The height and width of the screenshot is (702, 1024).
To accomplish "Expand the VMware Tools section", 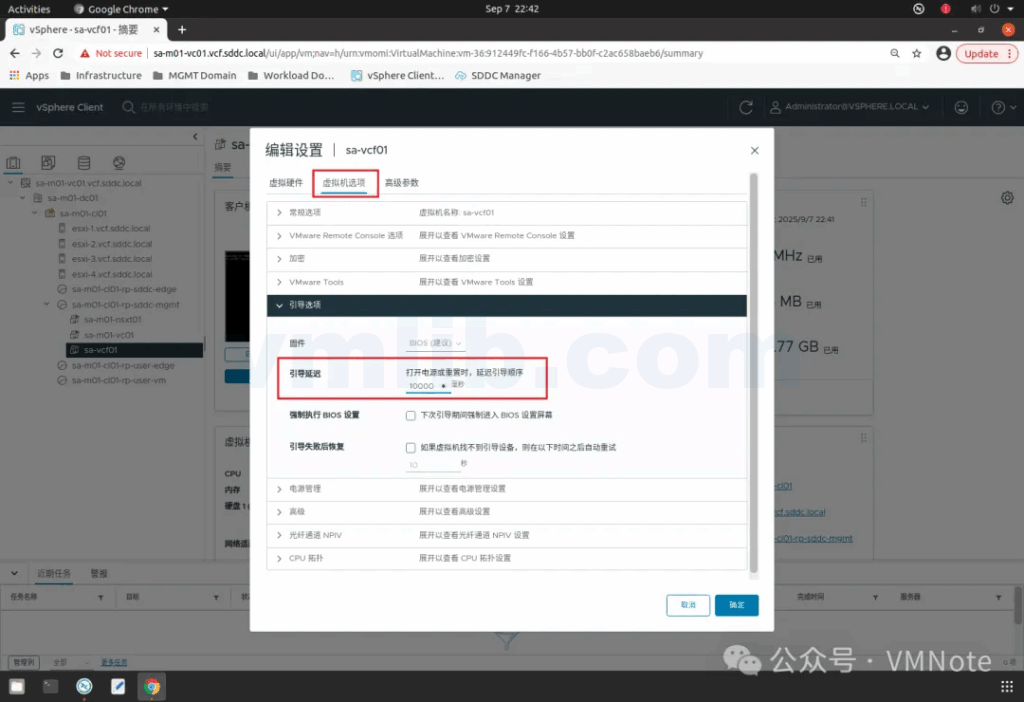I will tap(280, 282).
